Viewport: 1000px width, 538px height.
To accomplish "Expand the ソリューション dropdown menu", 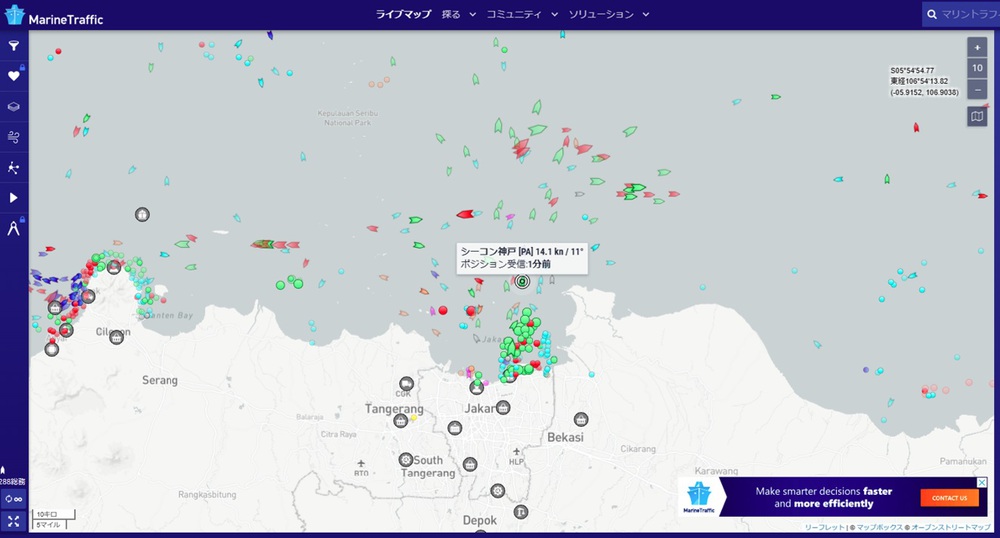I will click(608, 15).
